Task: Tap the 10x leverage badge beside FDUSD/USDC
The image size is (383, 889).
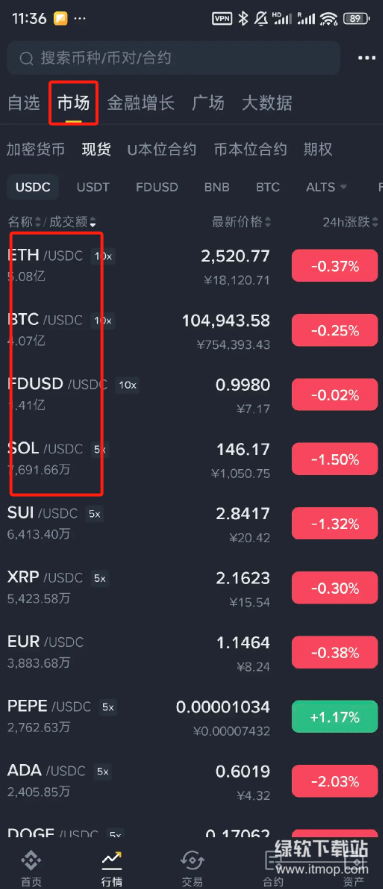Action: pos(127,385)
